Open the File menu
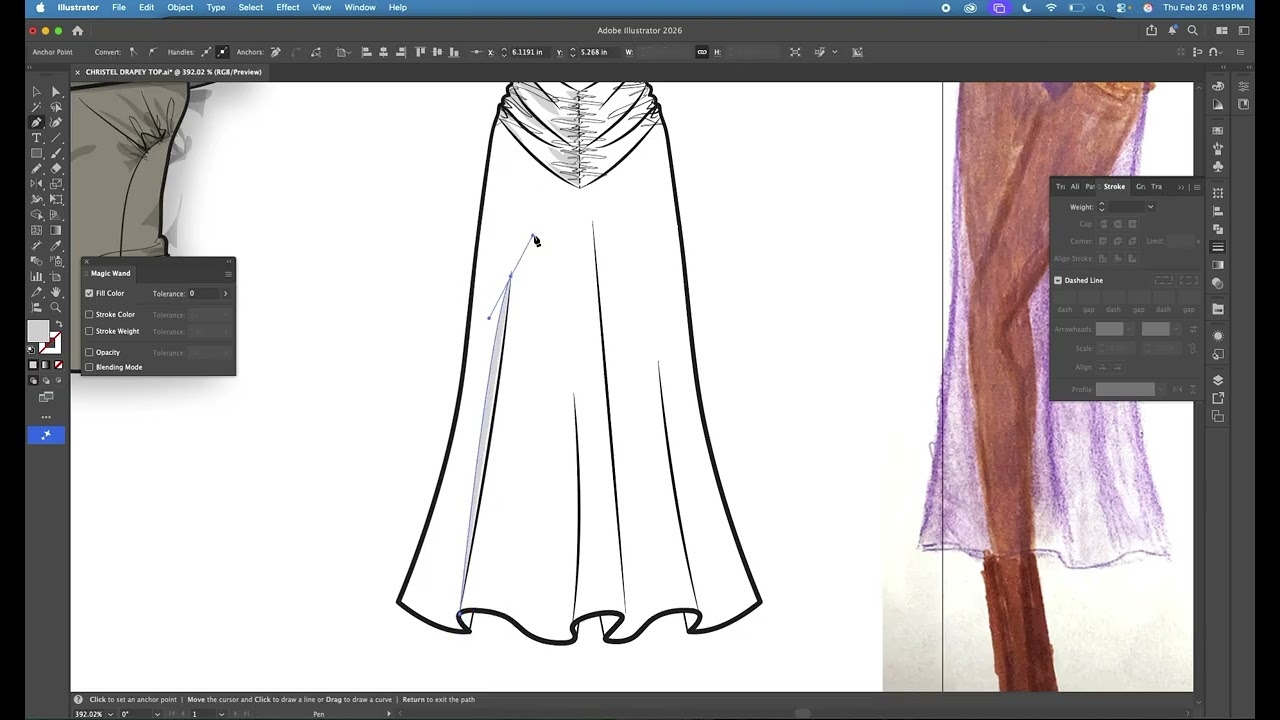 pyautogui.click(x=119, y=7)
